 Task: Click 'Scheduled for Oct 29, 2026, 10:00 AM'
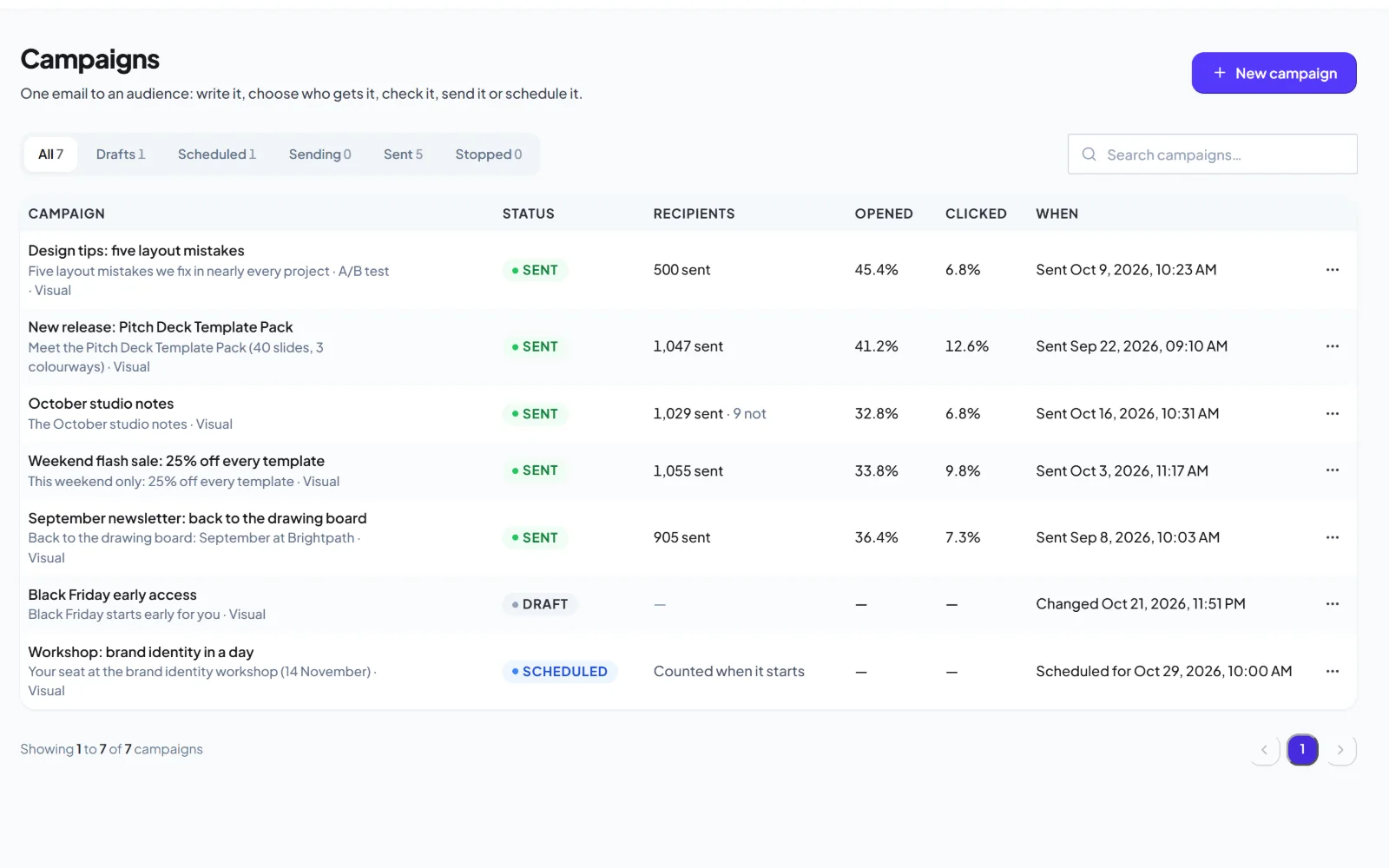1163,671
